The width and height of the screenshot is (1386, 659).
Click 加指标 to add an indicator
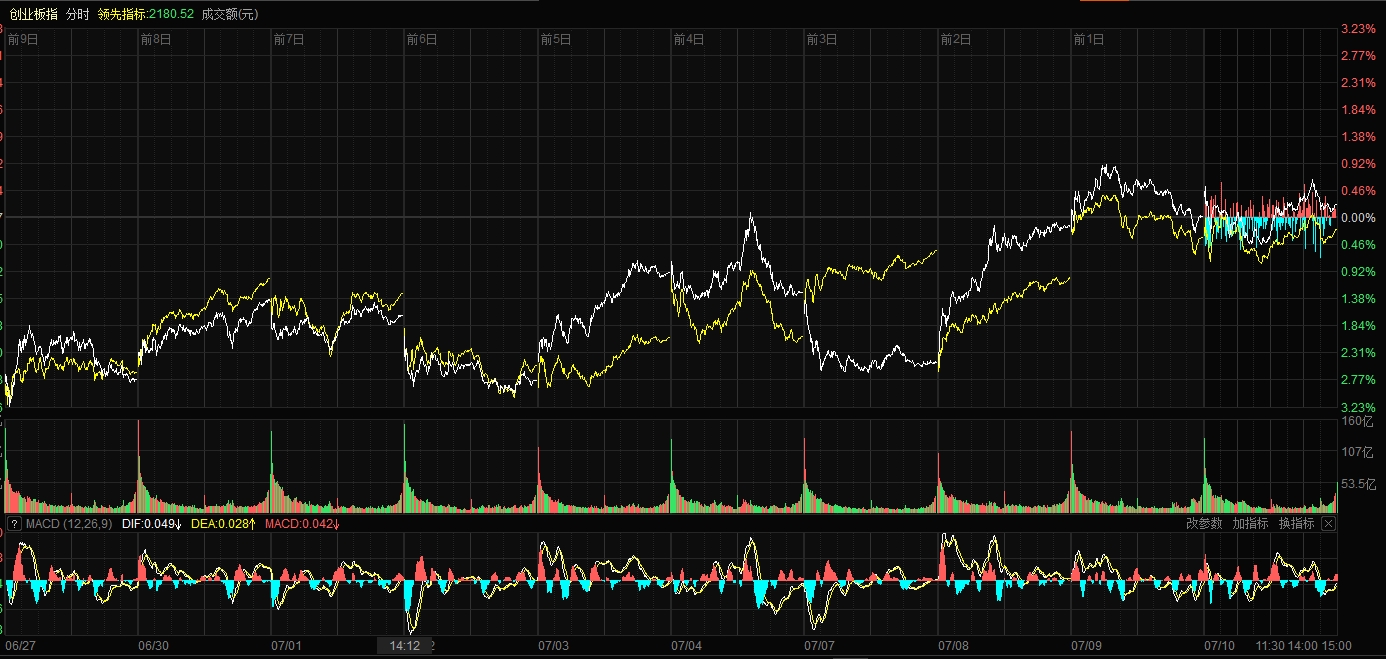click(x=1250, y=523)
